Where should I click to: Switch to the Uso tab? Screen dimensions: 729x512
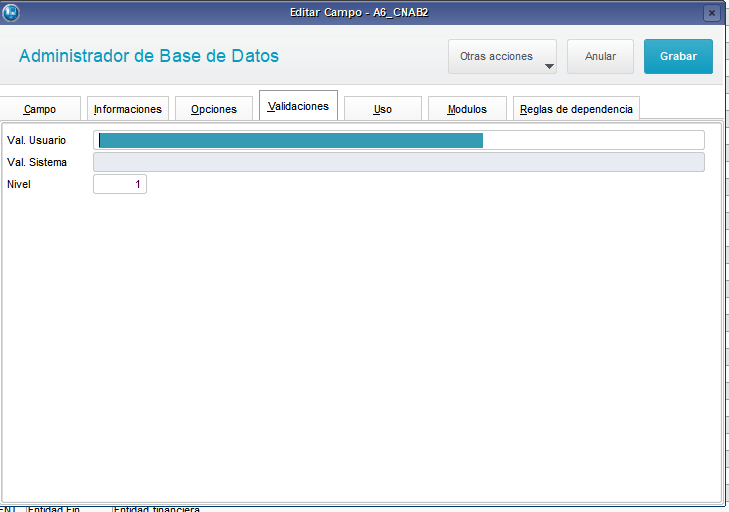coord(383,109)
